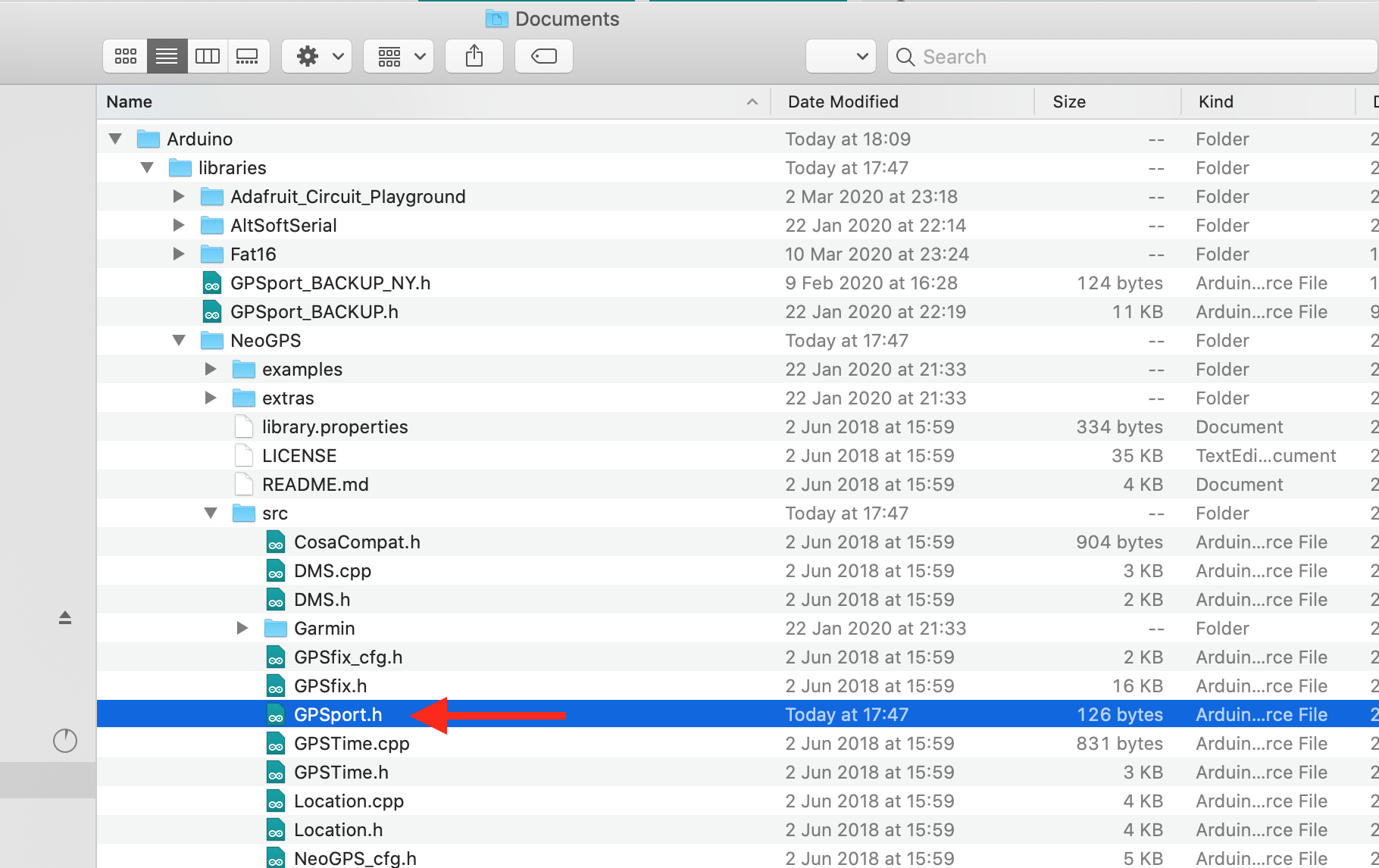Open the empty dropdown beside Search
This screenshot has height=868, width=1379.
(840, 57)
